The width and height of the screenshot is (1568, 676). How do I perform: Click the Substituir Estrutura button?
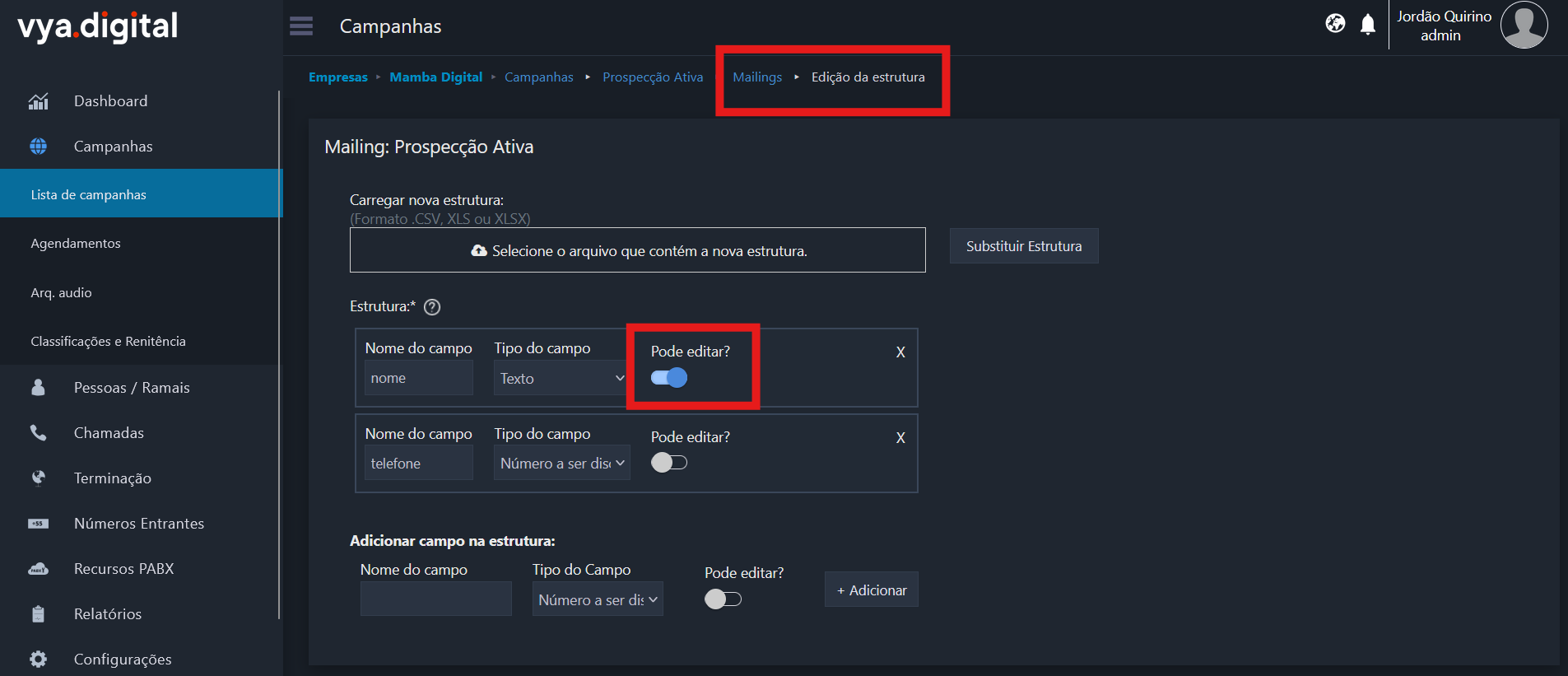(x=1023, y=246)
